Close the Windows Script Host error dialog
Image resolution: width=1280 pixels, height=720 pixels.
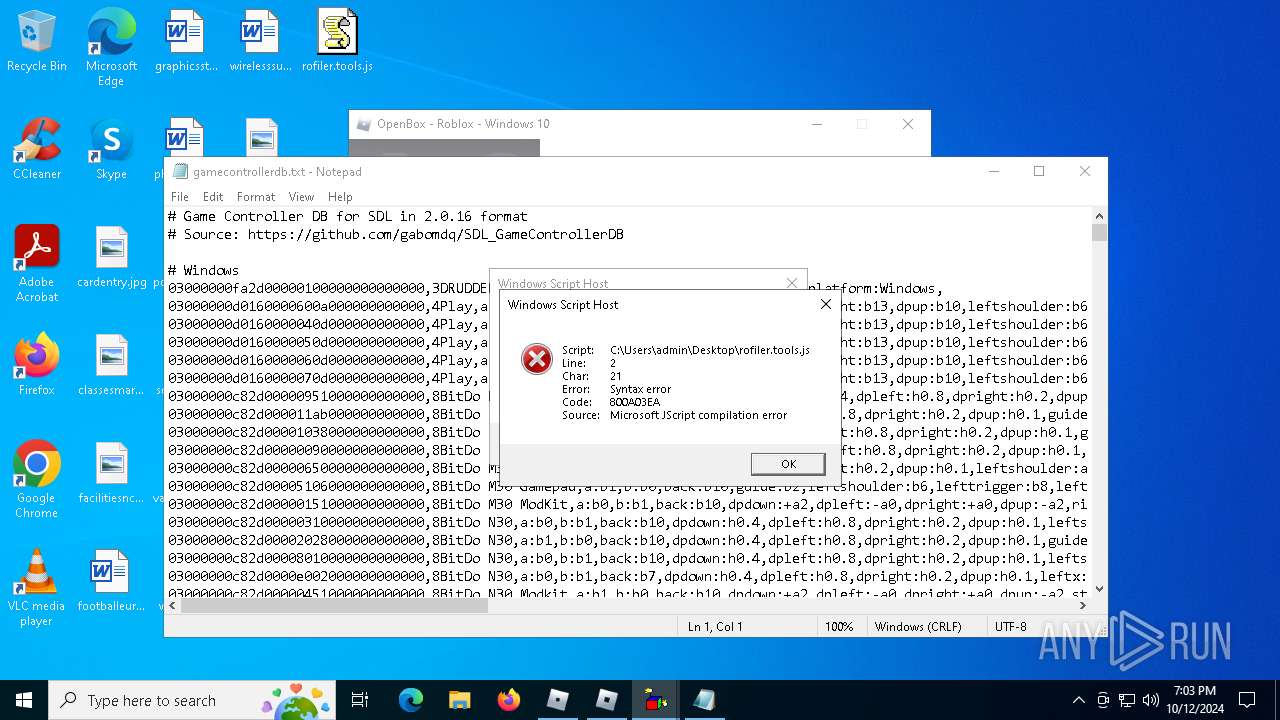coord(826,304)
